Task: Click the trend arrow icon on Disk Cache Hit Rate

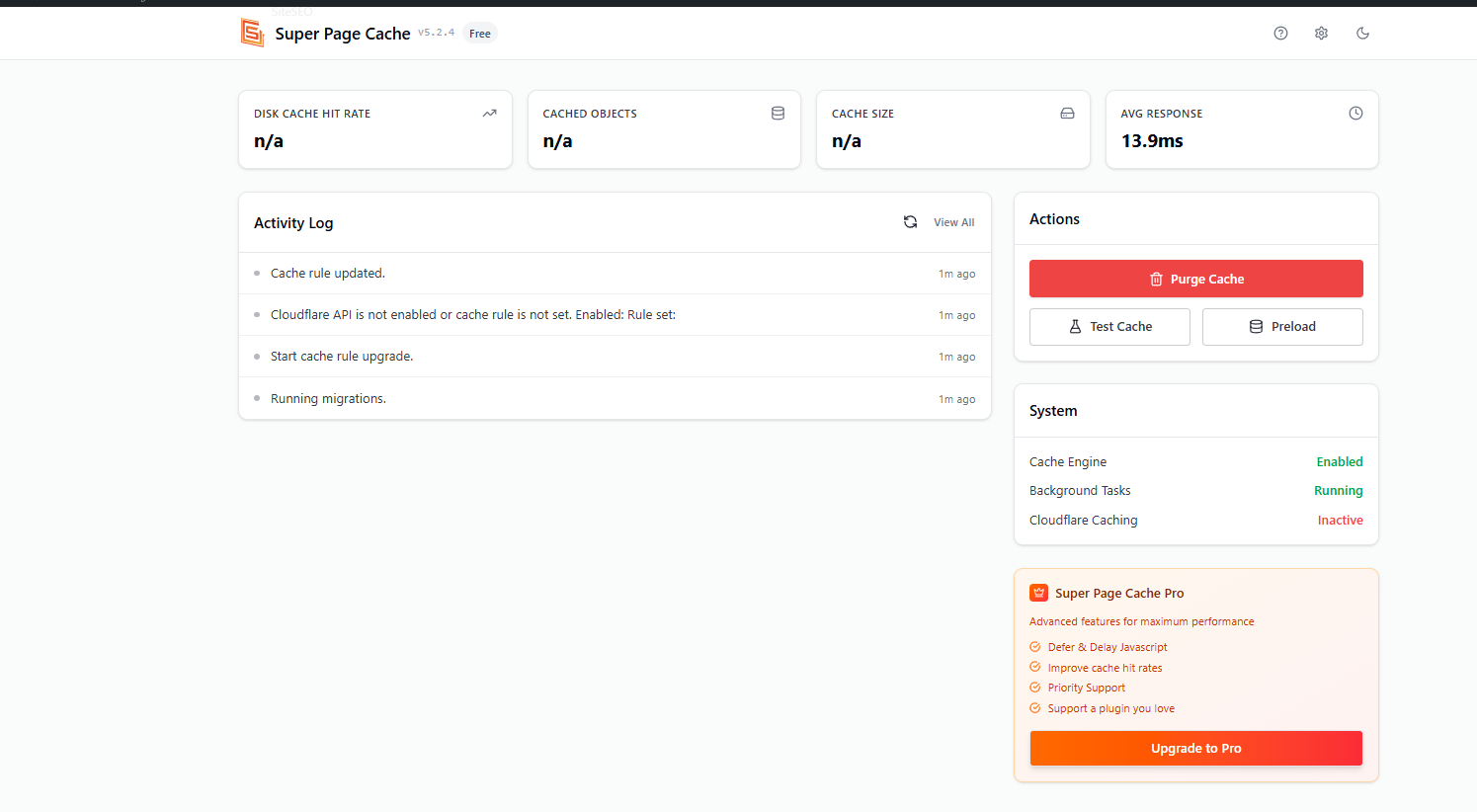Action: pyautogui.click(x=489, y=114)
